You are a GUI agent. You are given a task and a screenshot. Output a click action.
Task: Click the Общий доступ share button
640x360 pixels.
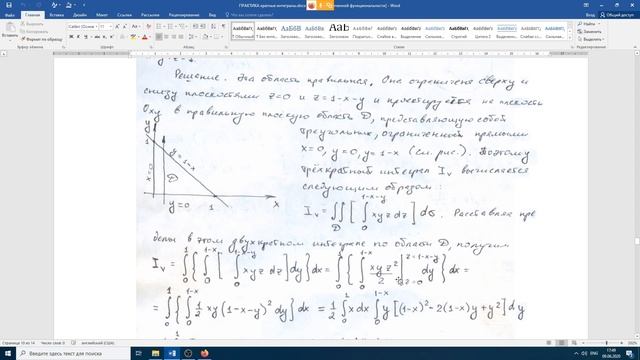click(617, 15)
